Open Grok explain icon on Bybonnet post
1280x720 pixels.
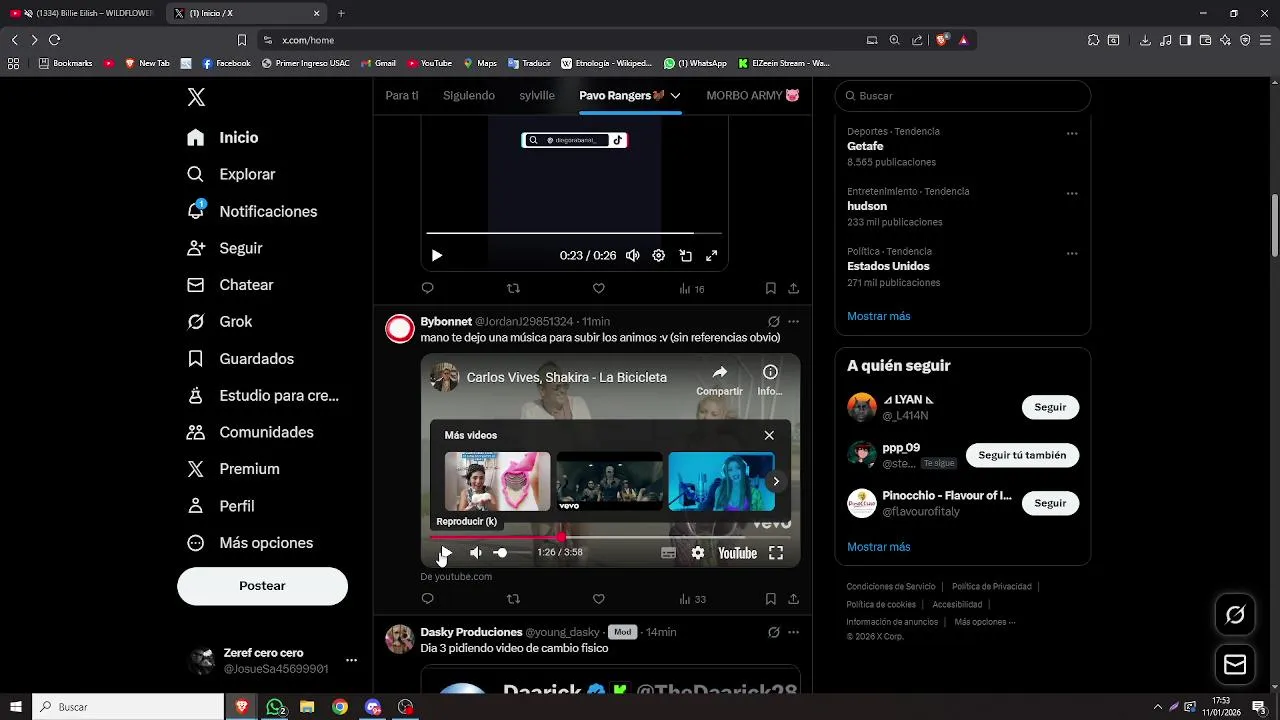click(x=773, y=322)
